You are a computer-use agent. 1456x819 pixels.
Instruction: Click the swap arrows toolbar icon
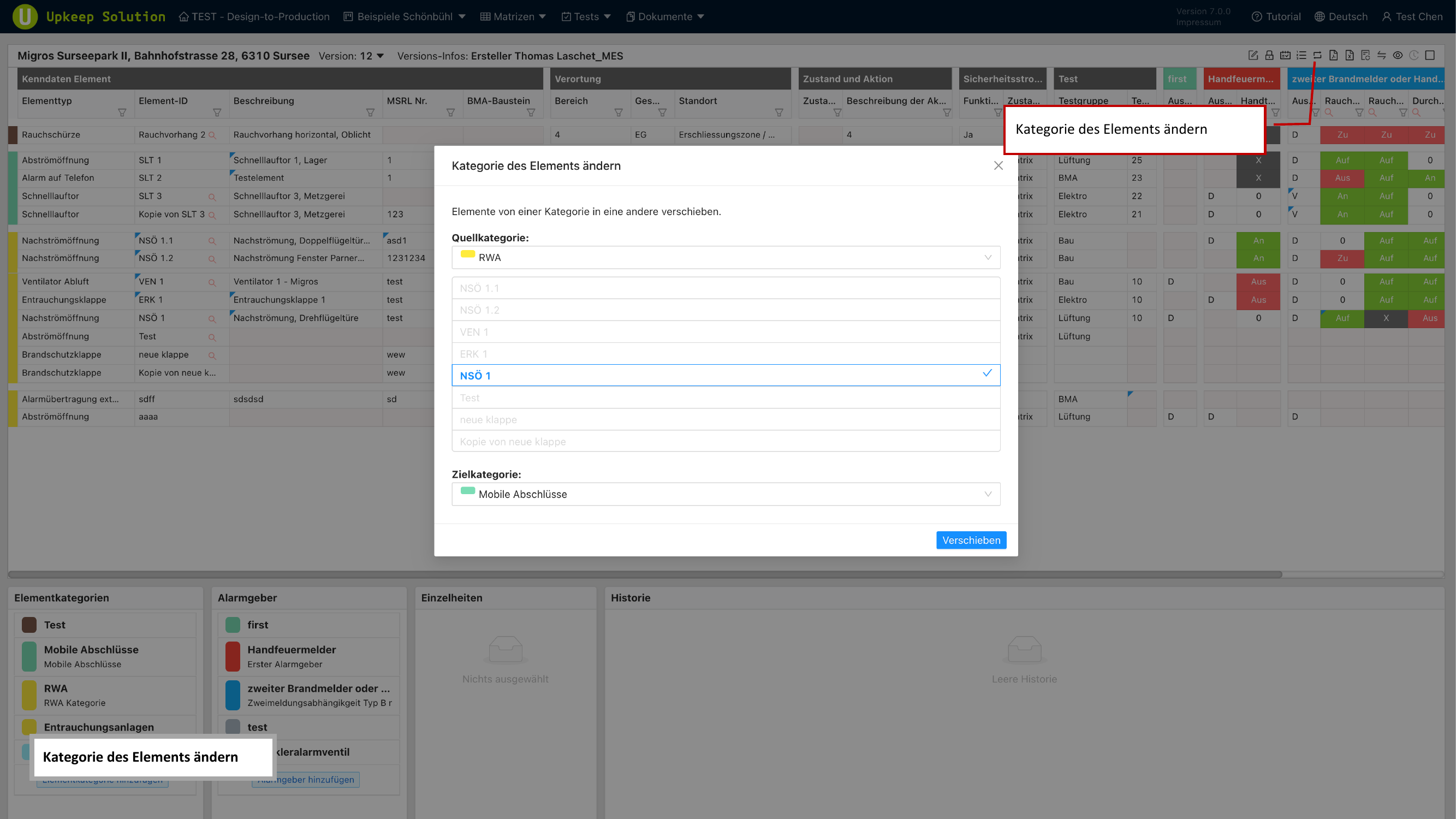pos(1381,55)
